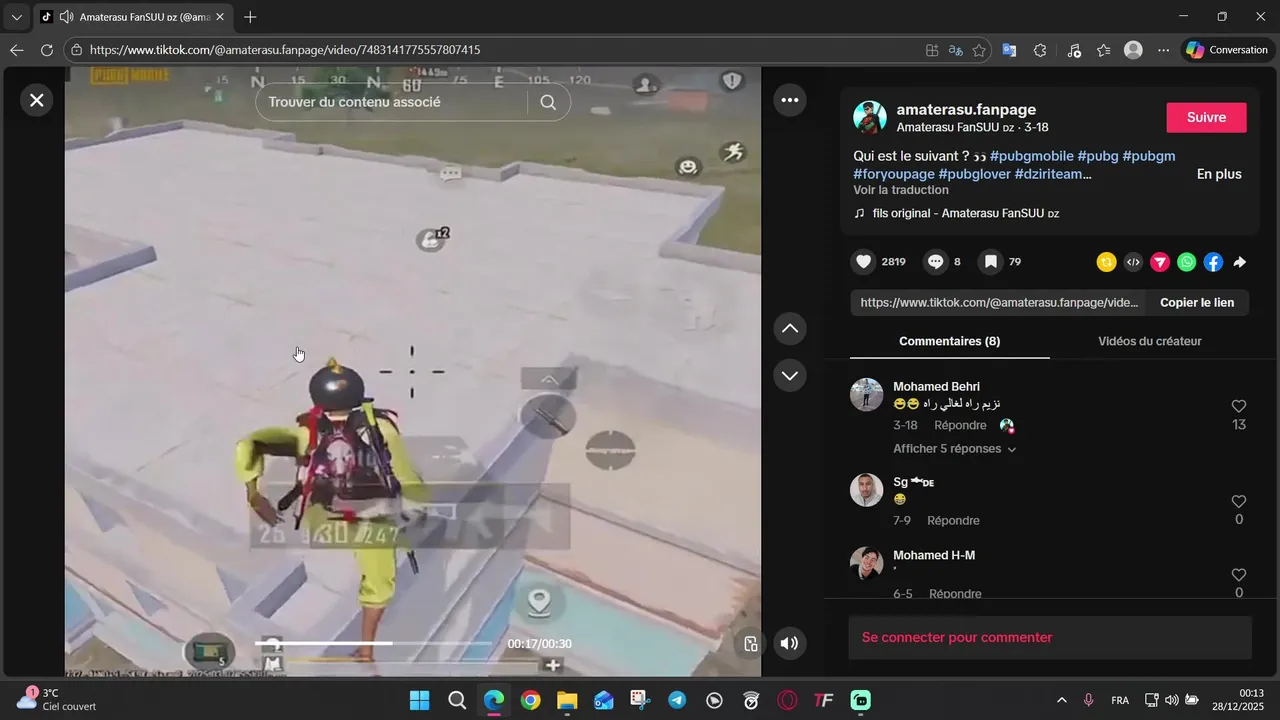Screen dimensions: 1280x720
Task: Click the search magnifier in video search bar
Action: coord(548,102)
